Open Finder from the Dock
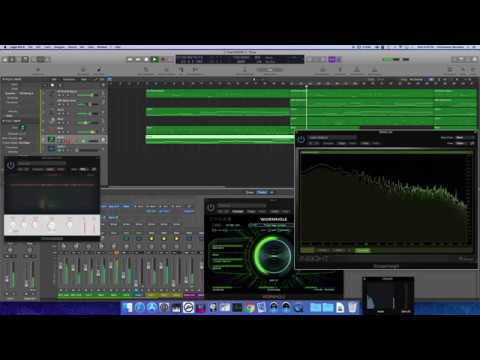Screen dimensions: 480x360 [x=127, y=307]
